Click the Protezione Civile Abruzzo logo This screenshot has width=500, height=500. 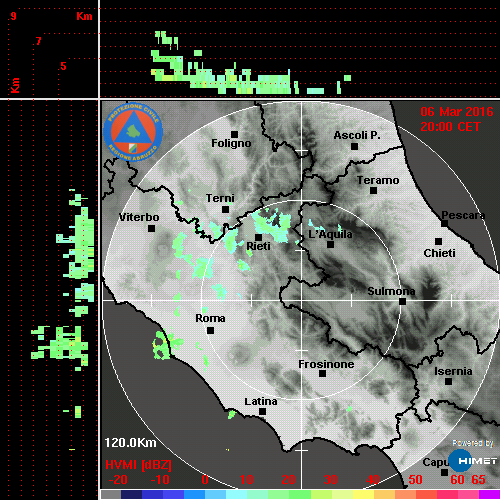[x=133, y=132]
